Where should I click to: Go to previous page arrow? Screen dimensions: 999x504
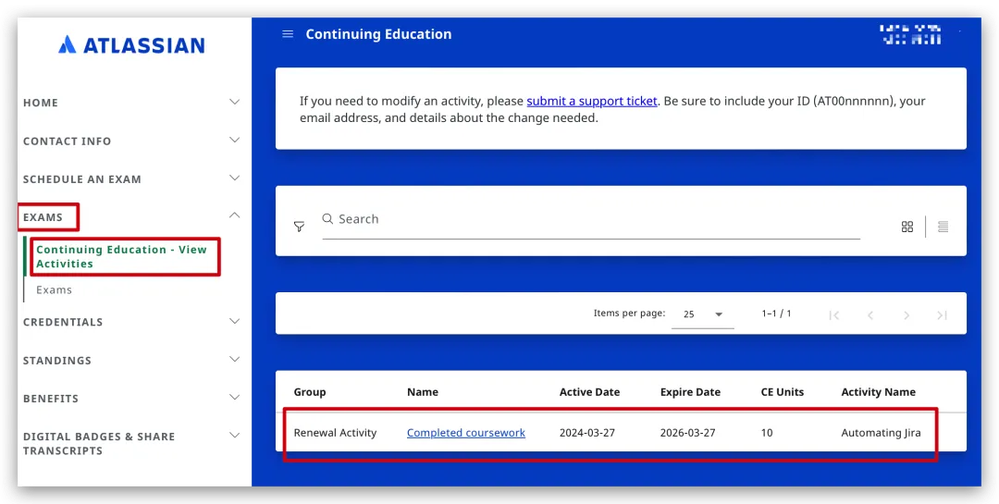(x=870, y=315)
